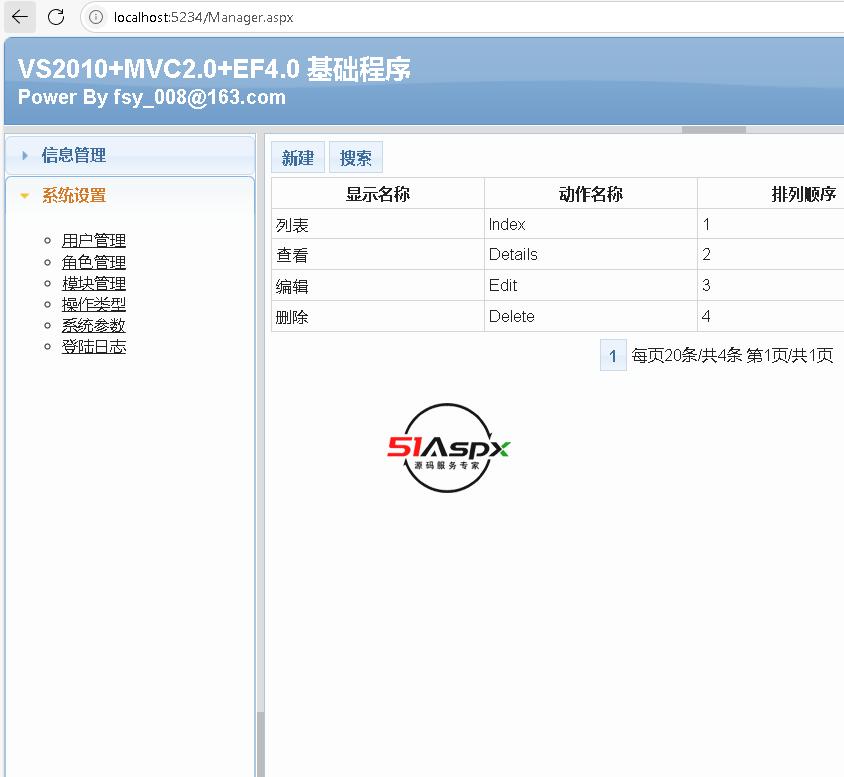The width and height of the screenshot is (844, 777).
Task: Go to page 1 in pager
Action: point(613,355)
